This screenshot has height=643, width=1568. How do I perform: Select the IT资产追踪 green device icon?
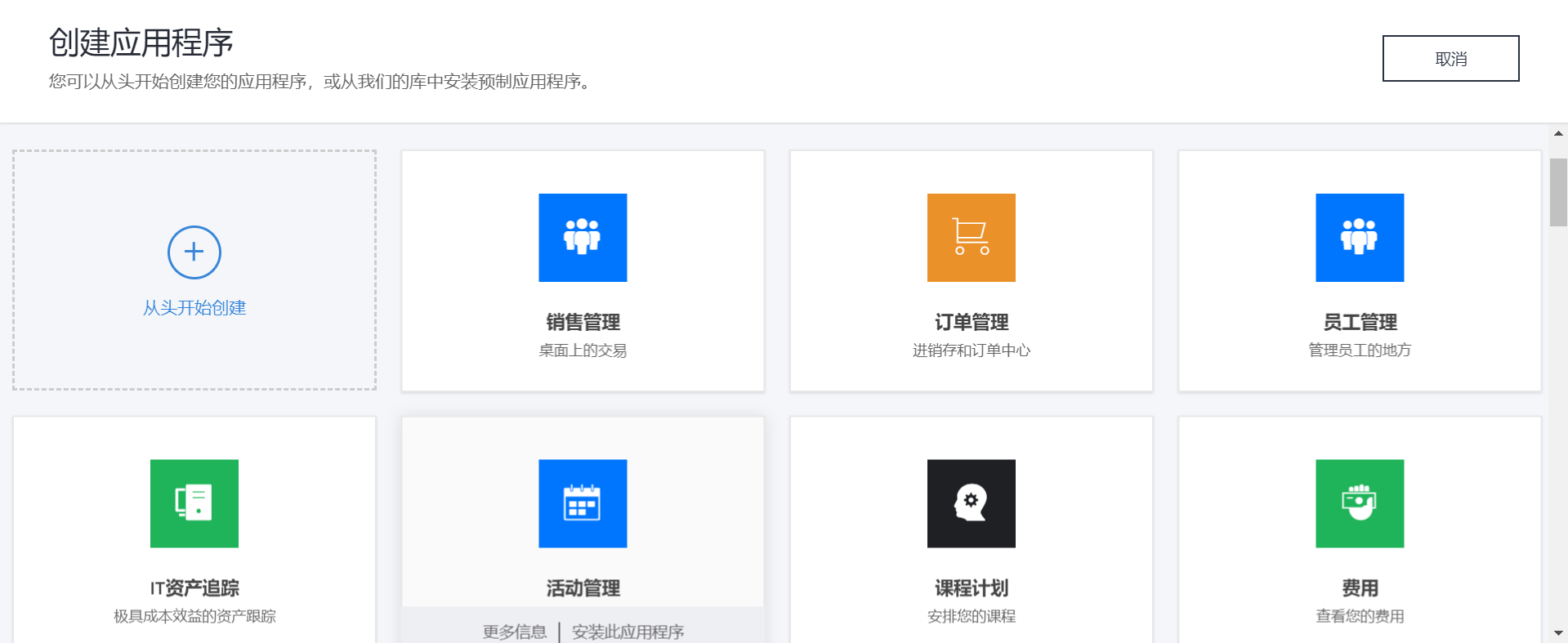[x=194, y=503]
